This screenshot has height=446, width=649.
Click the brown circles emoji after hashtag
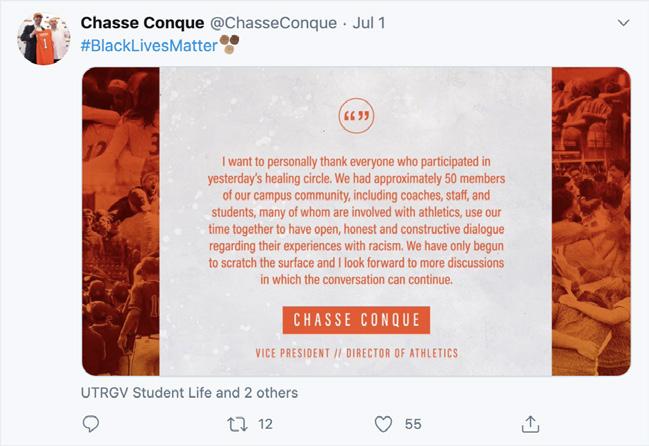pyautogui.click(x=229, y=44)
